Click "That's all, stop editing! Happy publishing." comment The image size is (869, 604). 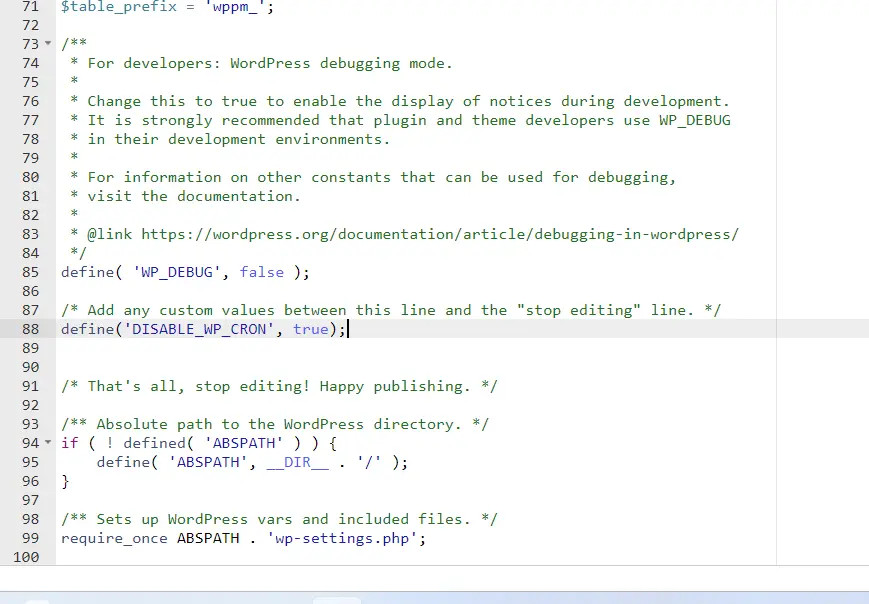[279, 386]
